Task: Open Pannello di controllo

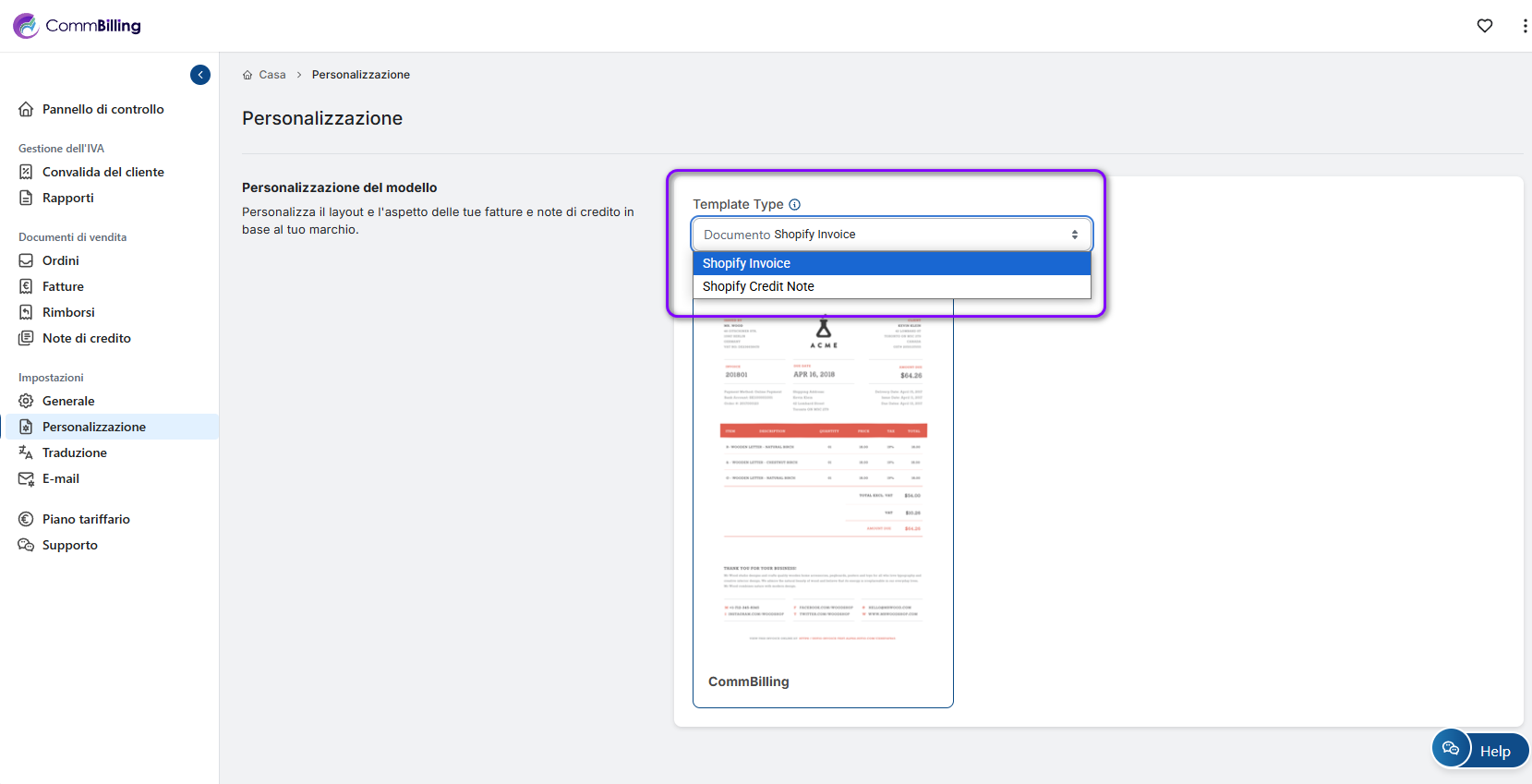Action: coord(103,109)
